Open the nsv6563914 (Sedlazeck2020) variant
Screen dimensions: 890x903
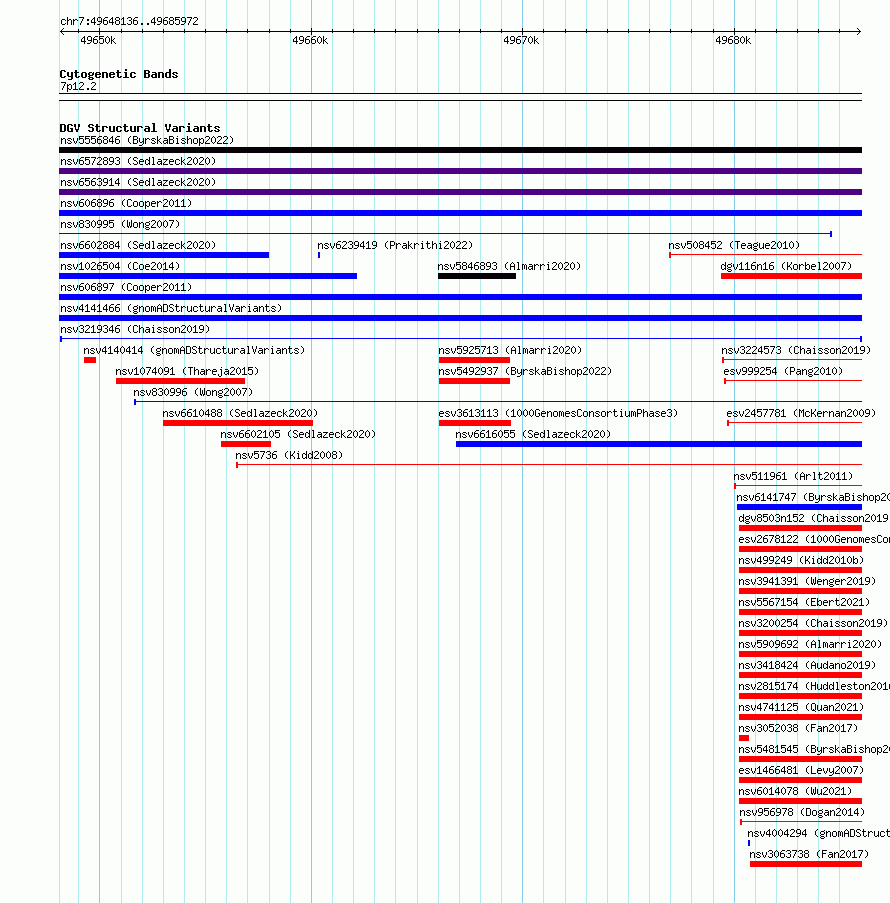tap(138, 183)
